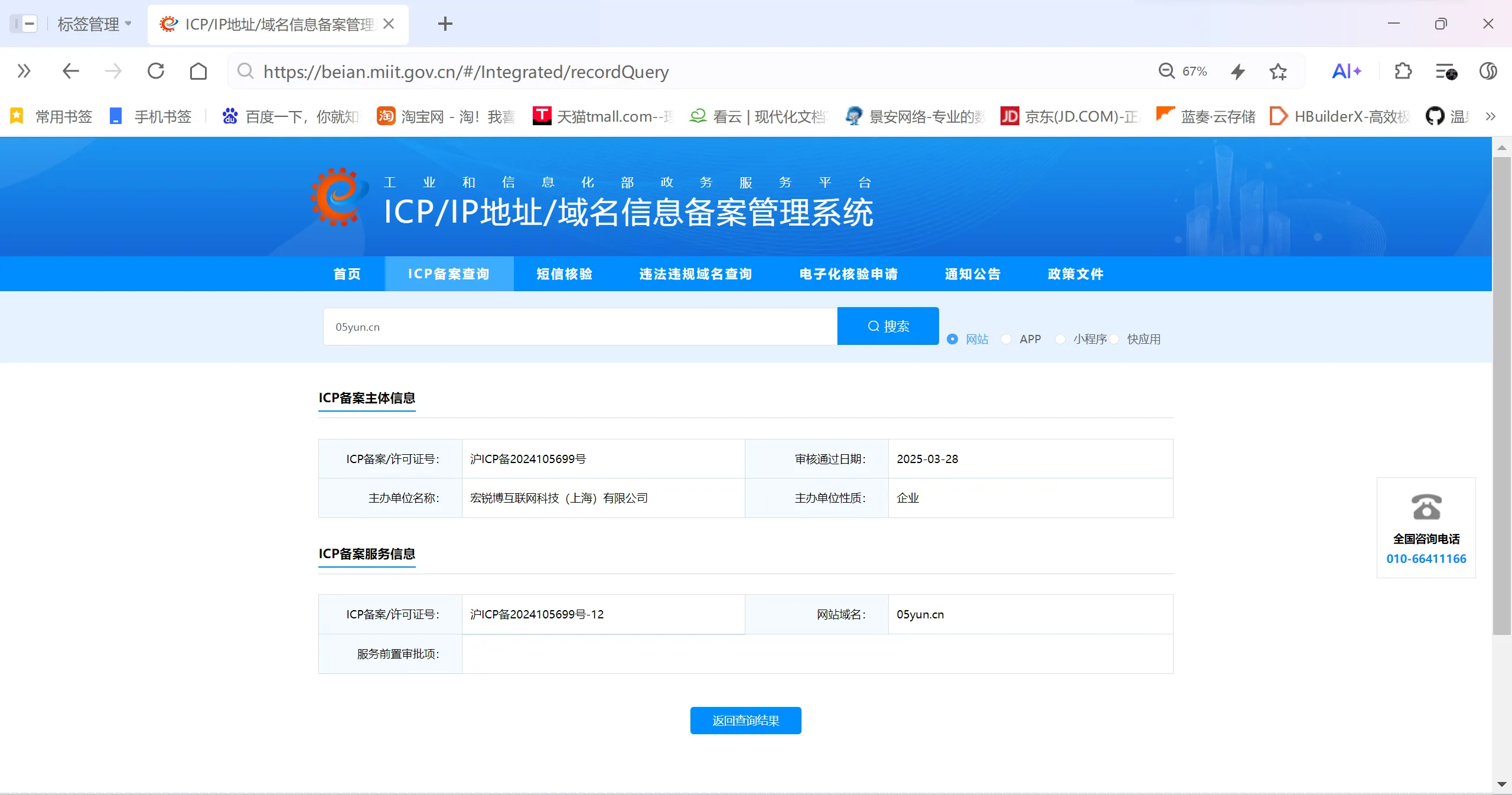Click the 返回查询结果 button

click(745, 720)
